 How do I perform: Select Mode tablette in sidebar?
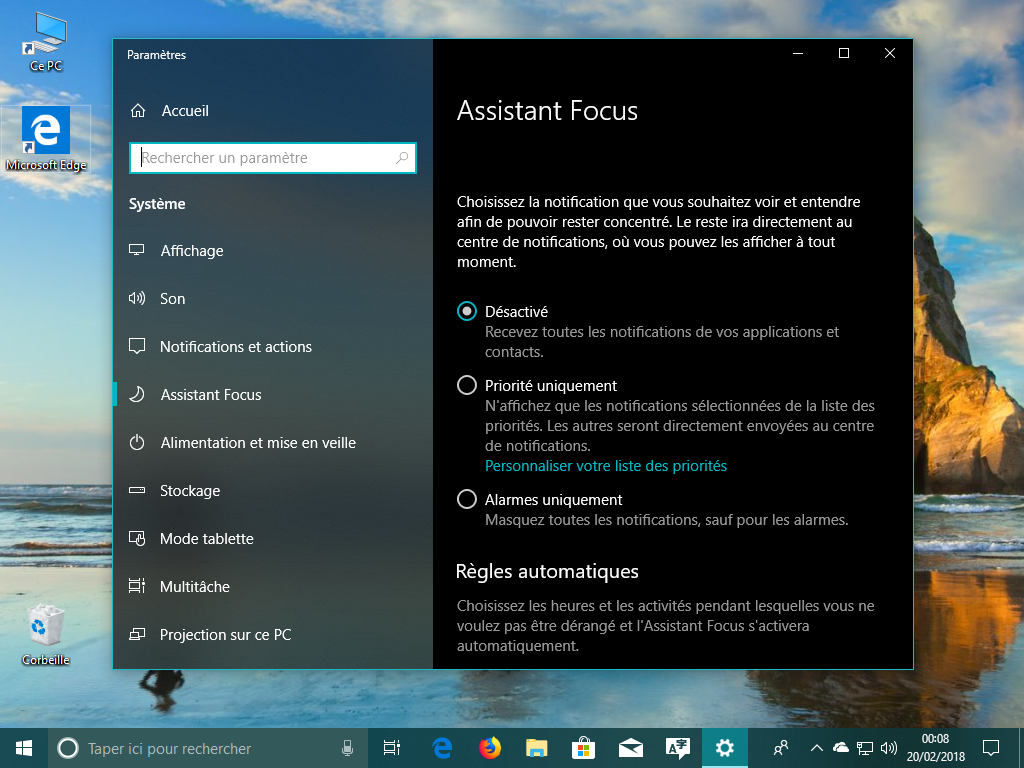(206, 539)
